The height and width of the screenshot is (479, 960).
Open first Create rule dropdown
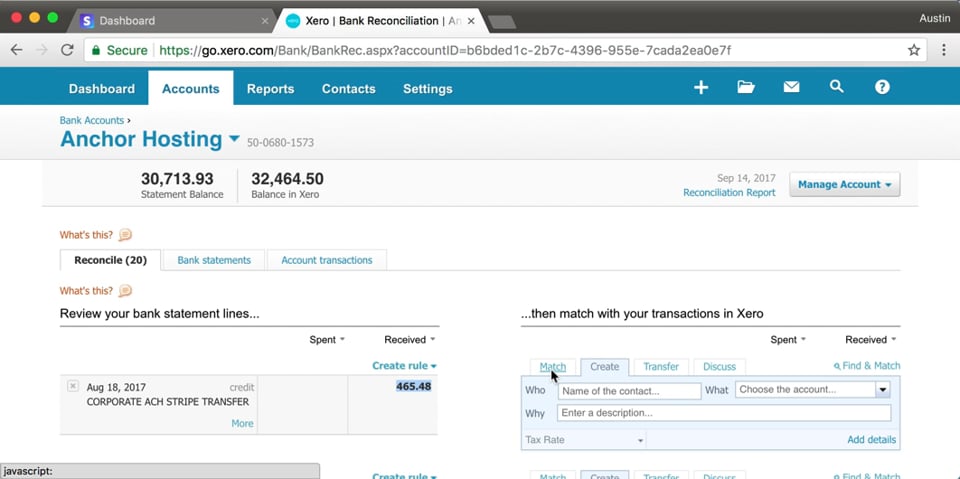pos(404,366)
